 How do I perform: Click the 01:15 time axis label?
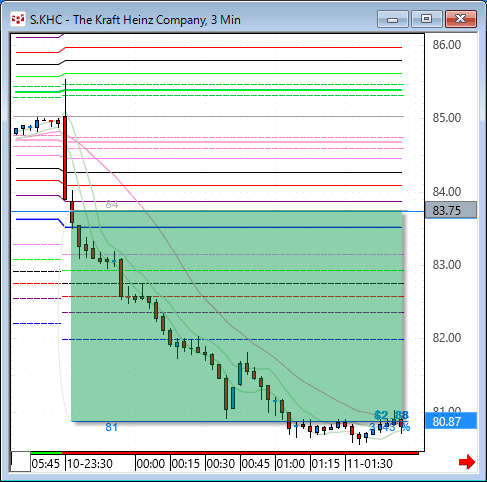click(x=326, y=463)
